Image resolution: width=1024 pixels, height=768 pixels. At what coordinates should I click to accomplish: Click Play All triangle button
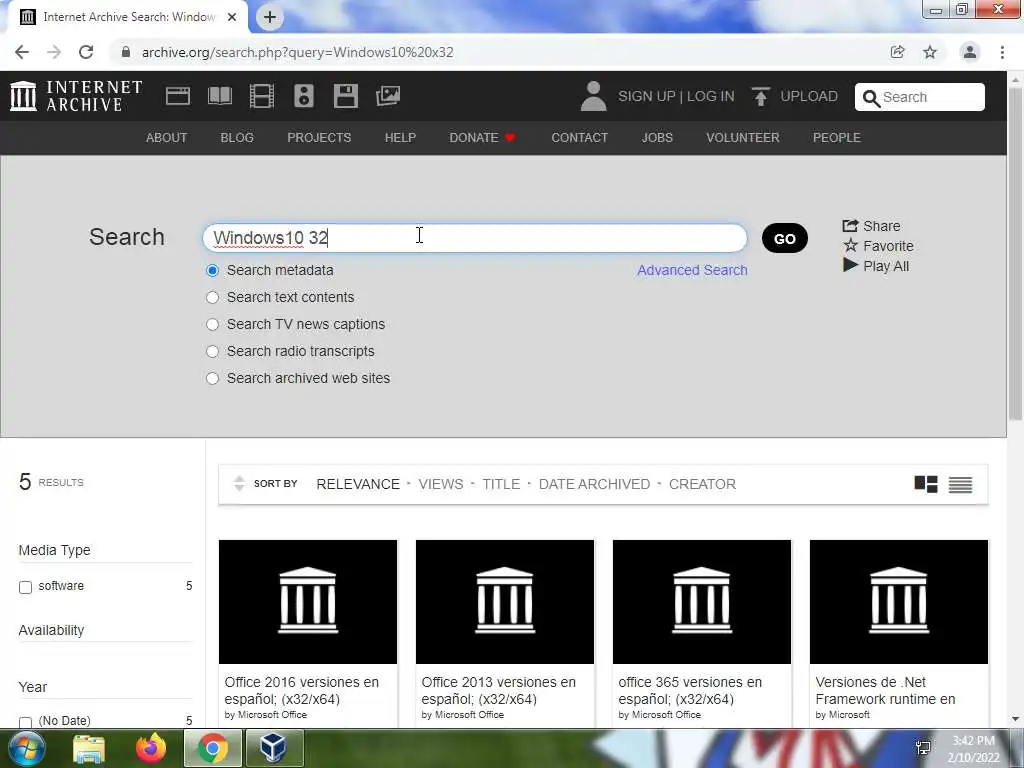(x=876, y=266)
